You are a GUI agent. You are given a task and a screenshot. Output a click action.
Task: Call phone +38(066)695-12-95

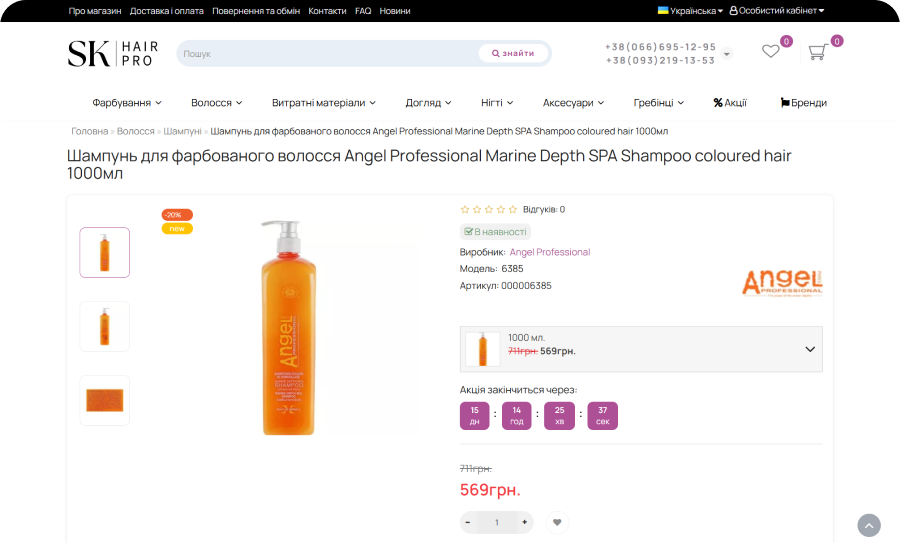point(660,47)
